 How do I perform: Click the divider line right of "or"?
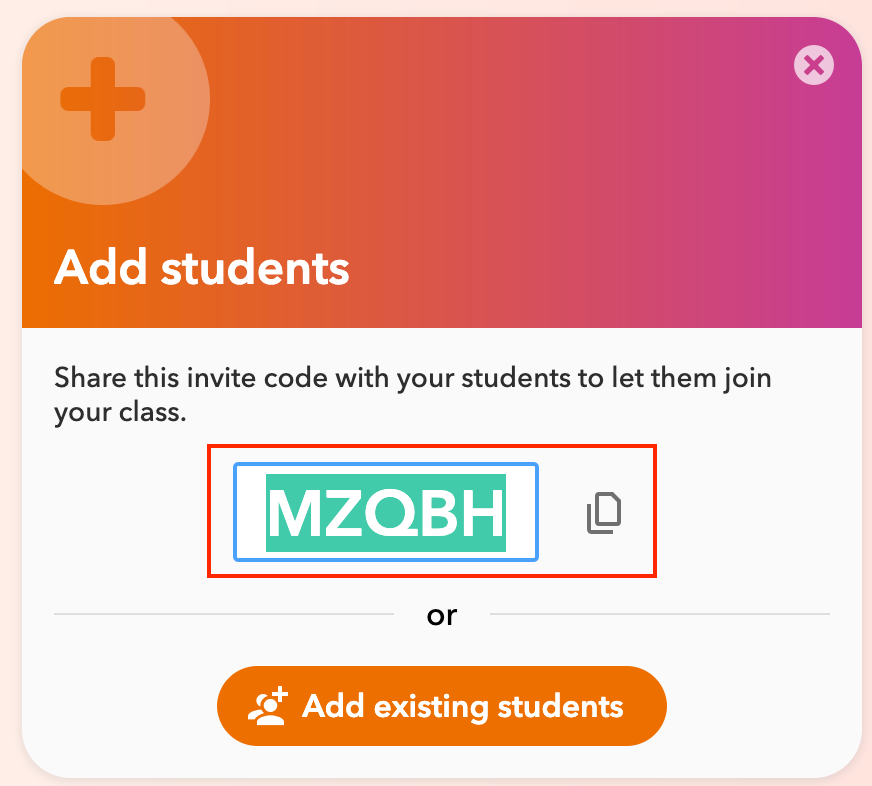(660, 614)
